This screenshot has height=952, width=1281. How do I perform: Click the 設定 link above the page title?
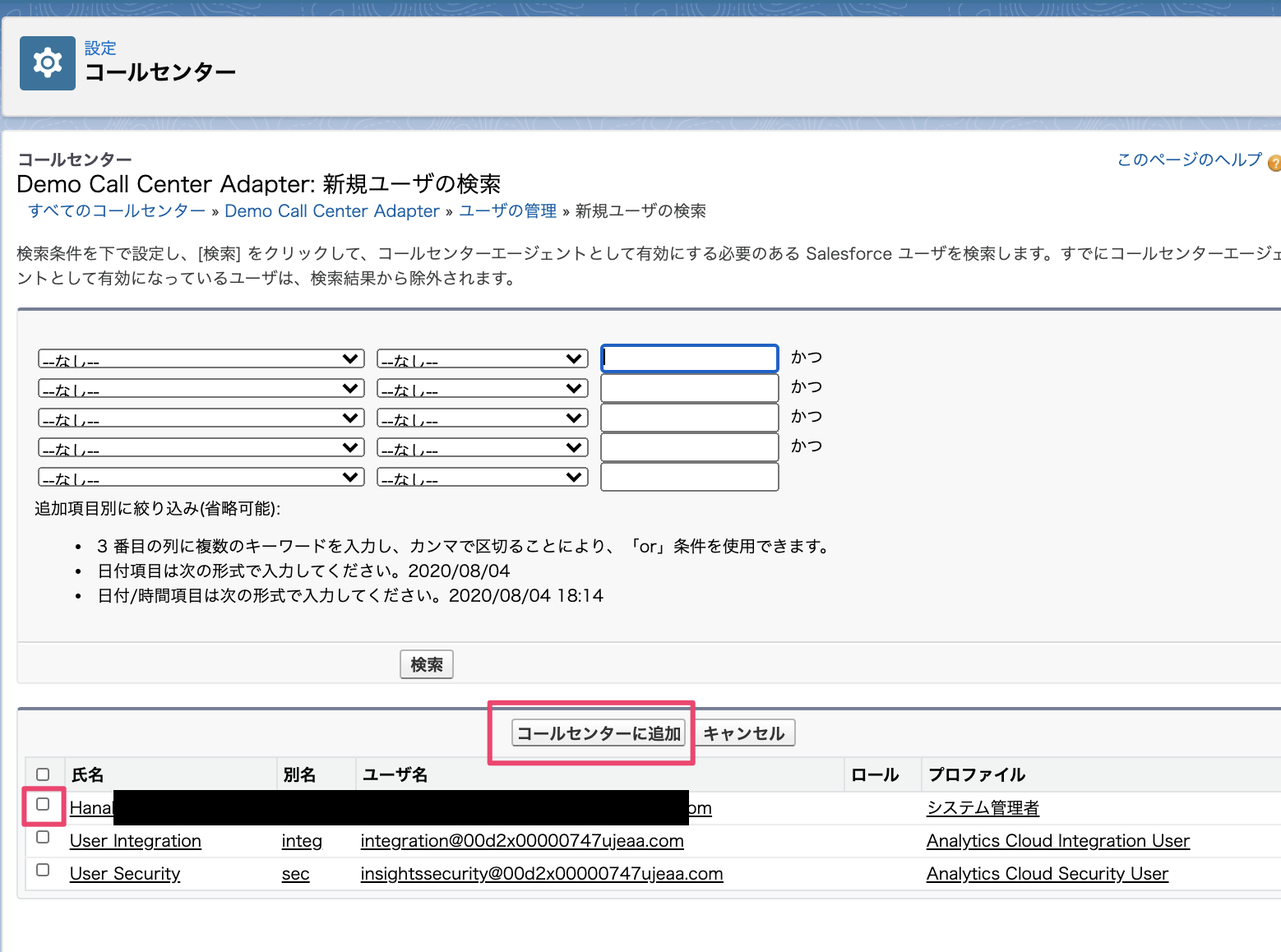[100, 48]
